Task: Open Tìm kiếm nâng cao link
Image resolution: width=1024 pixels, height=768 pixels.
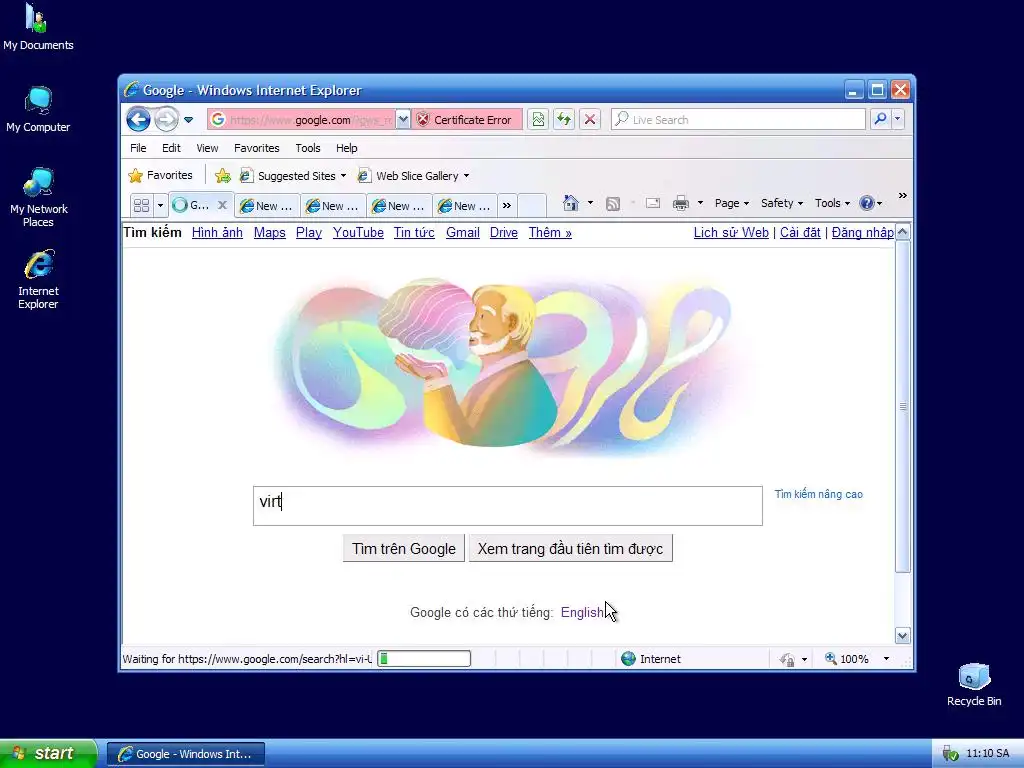Action: 818,494
